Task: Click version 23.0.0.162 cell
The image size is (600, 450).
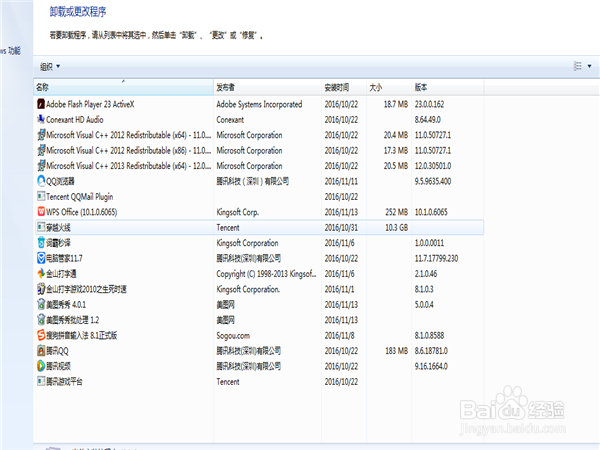Action: tap(429, 104)
